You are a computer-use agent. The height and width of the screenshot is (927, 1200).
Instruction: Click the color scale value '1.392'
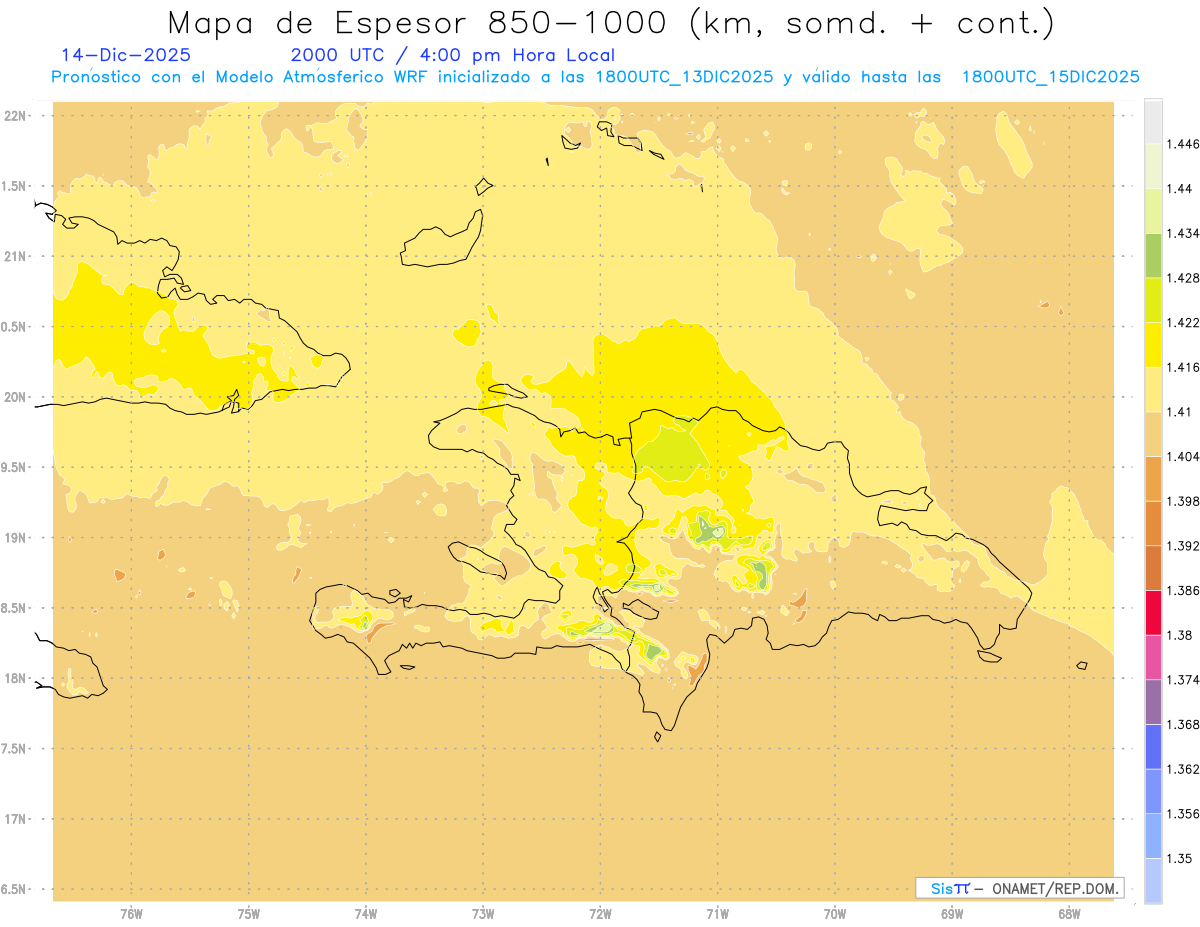click(x=1185, y=546)
